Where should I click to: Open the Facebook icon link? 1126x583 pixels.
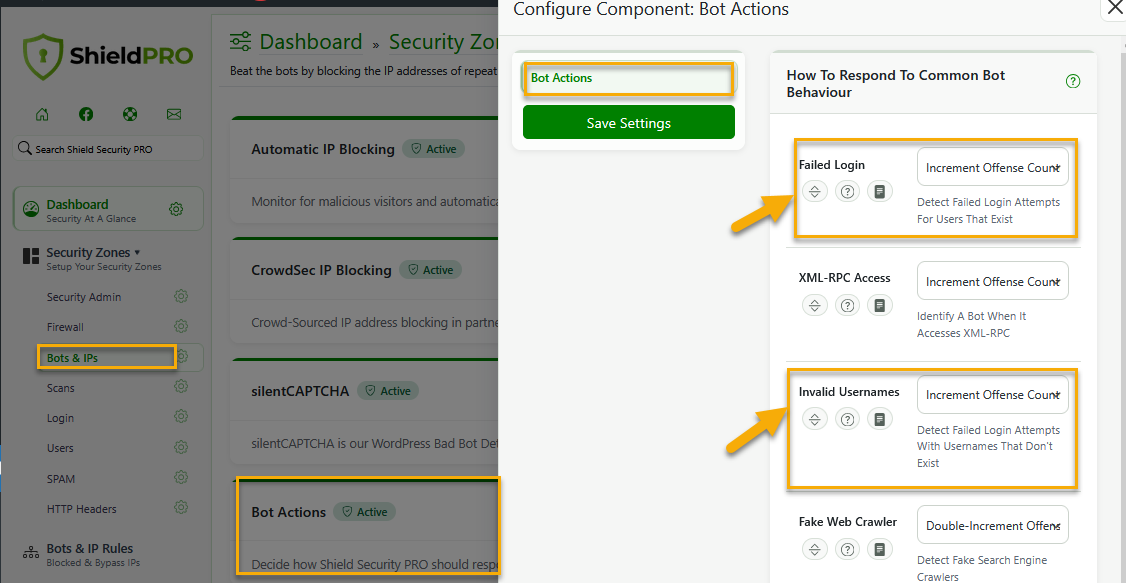pos(85,114)
